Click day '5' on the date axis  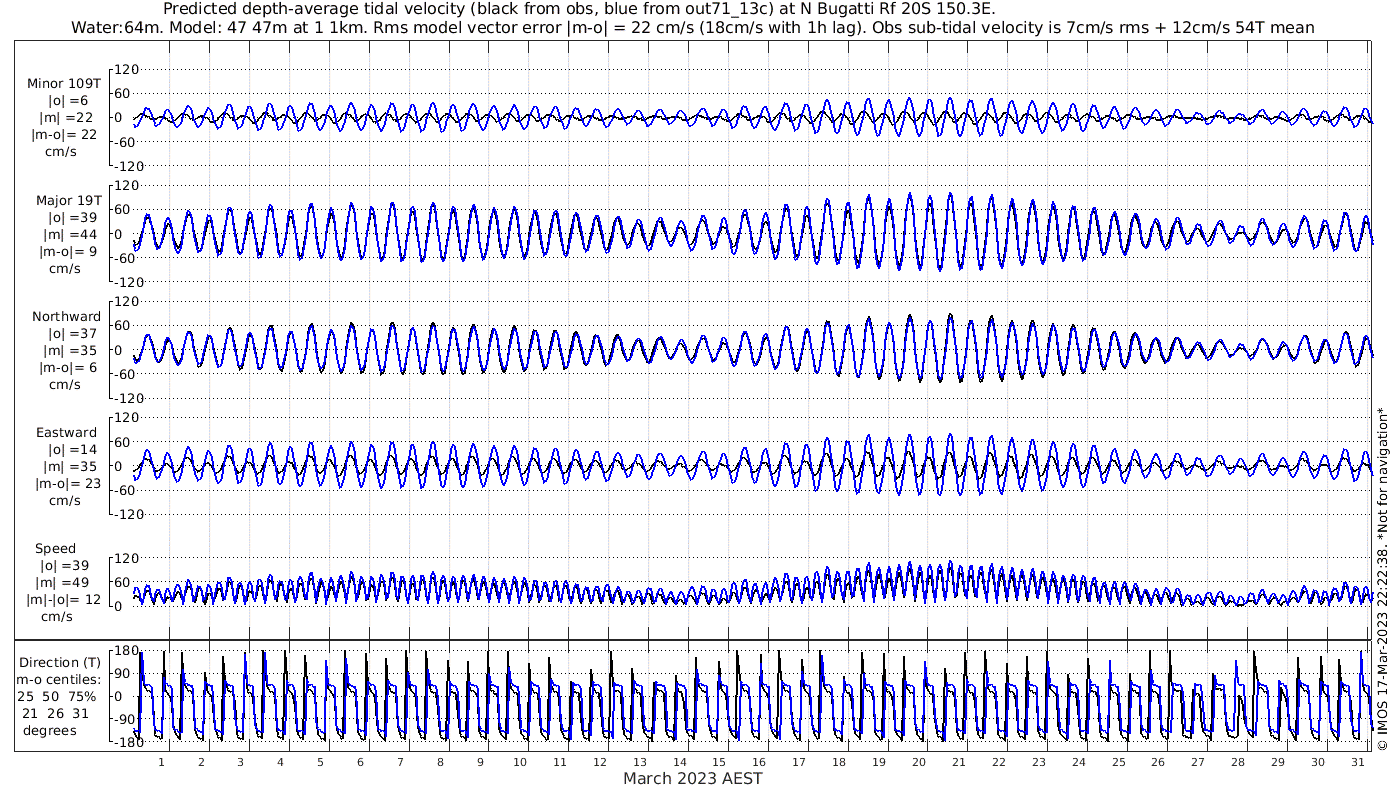pos(320,762)
